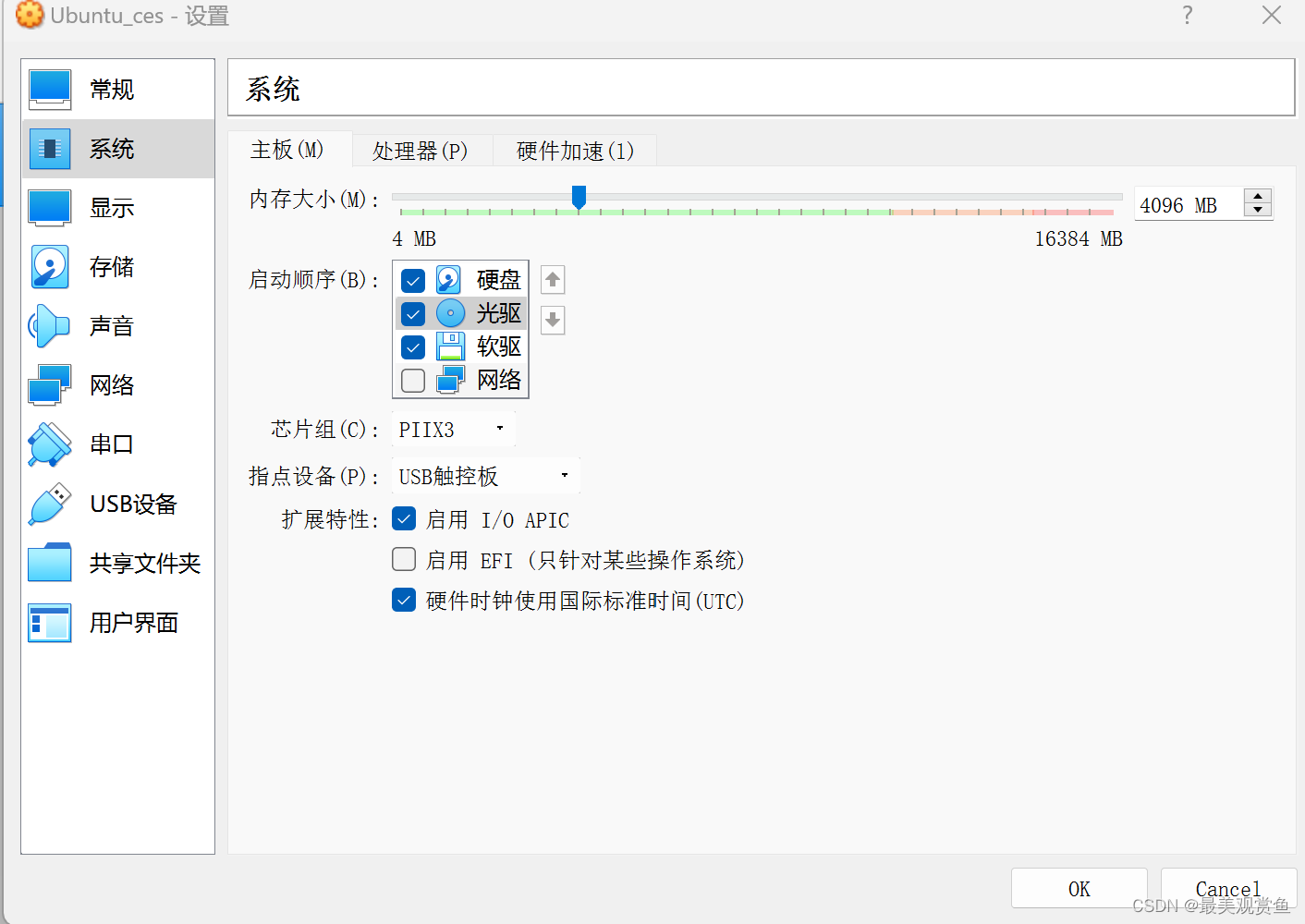Uncheck 软驱 in boot order
Image resolution: width=1305 pixels, height=924 pixels.
(413, 347)
